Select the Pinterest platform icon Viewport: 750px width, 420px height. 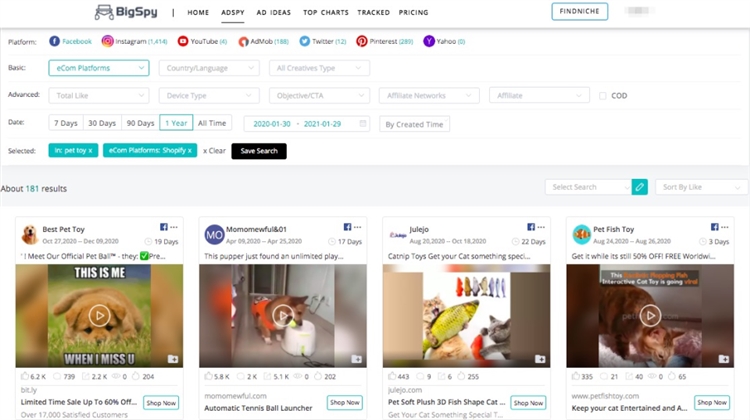[362, 41]
